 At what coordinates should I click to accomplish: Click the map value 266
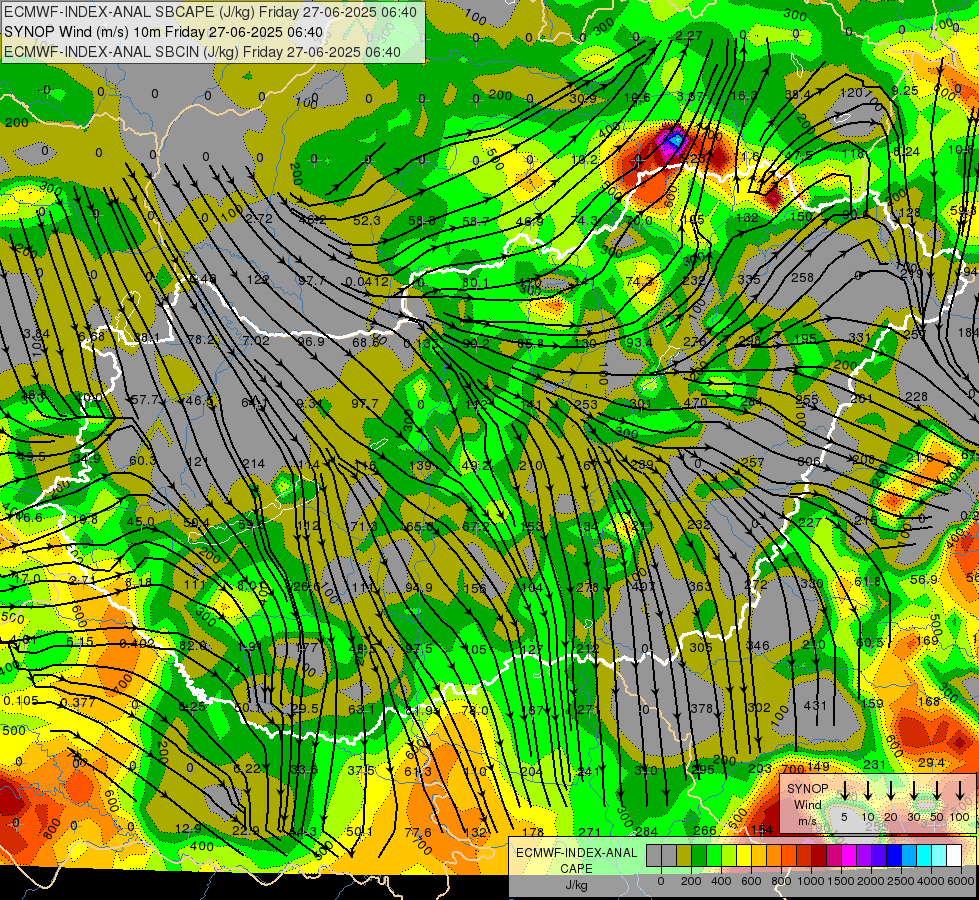click(x=705, y=830)
